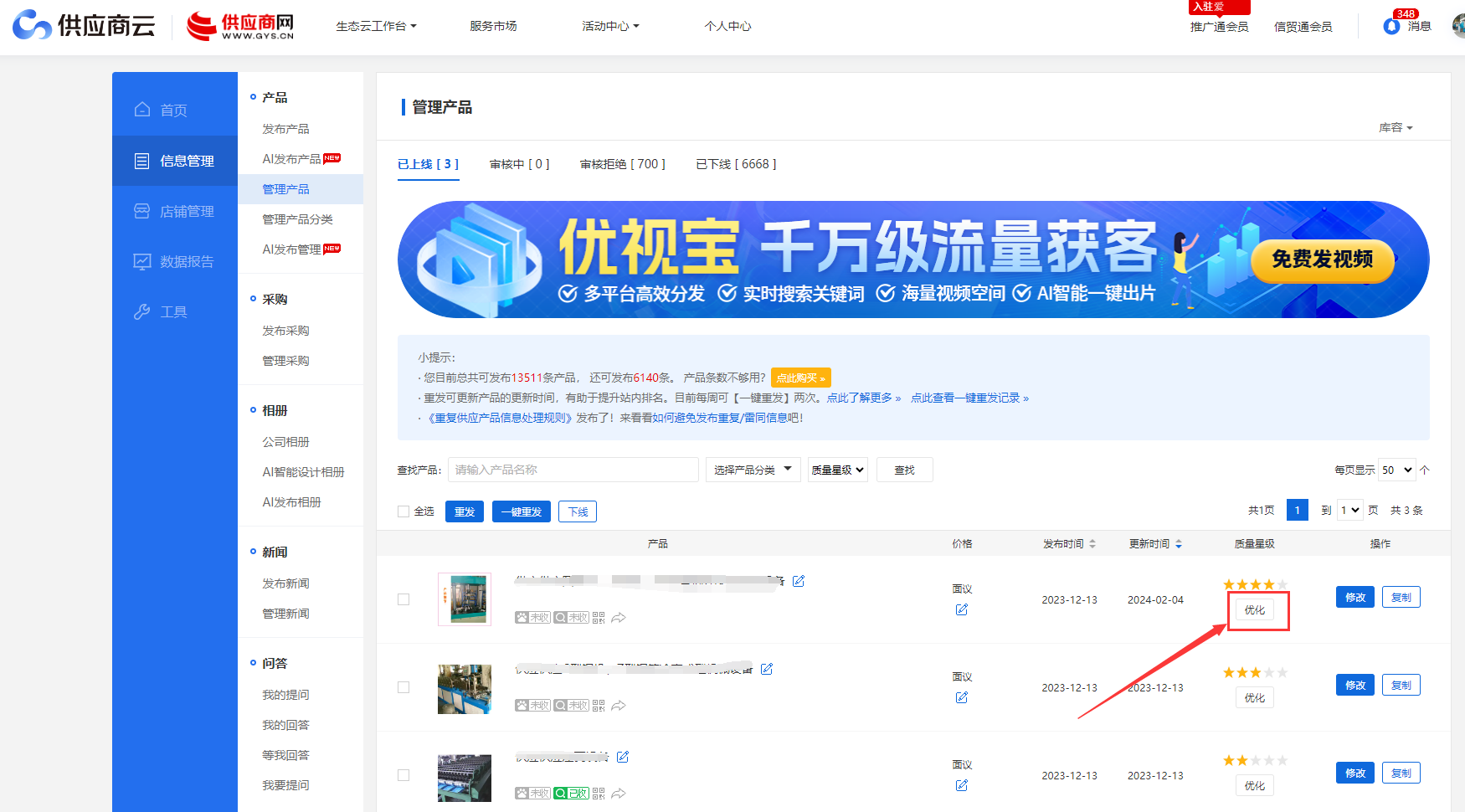Screen dimensions: 1465x812
Task: Edit the 面议 price of the two-star product
Action: [x=962, y=785]
